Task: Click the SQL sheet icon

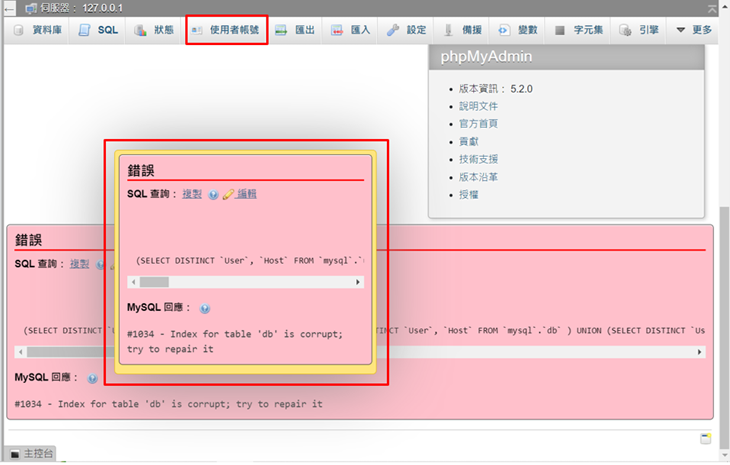Action: point(84,30)
